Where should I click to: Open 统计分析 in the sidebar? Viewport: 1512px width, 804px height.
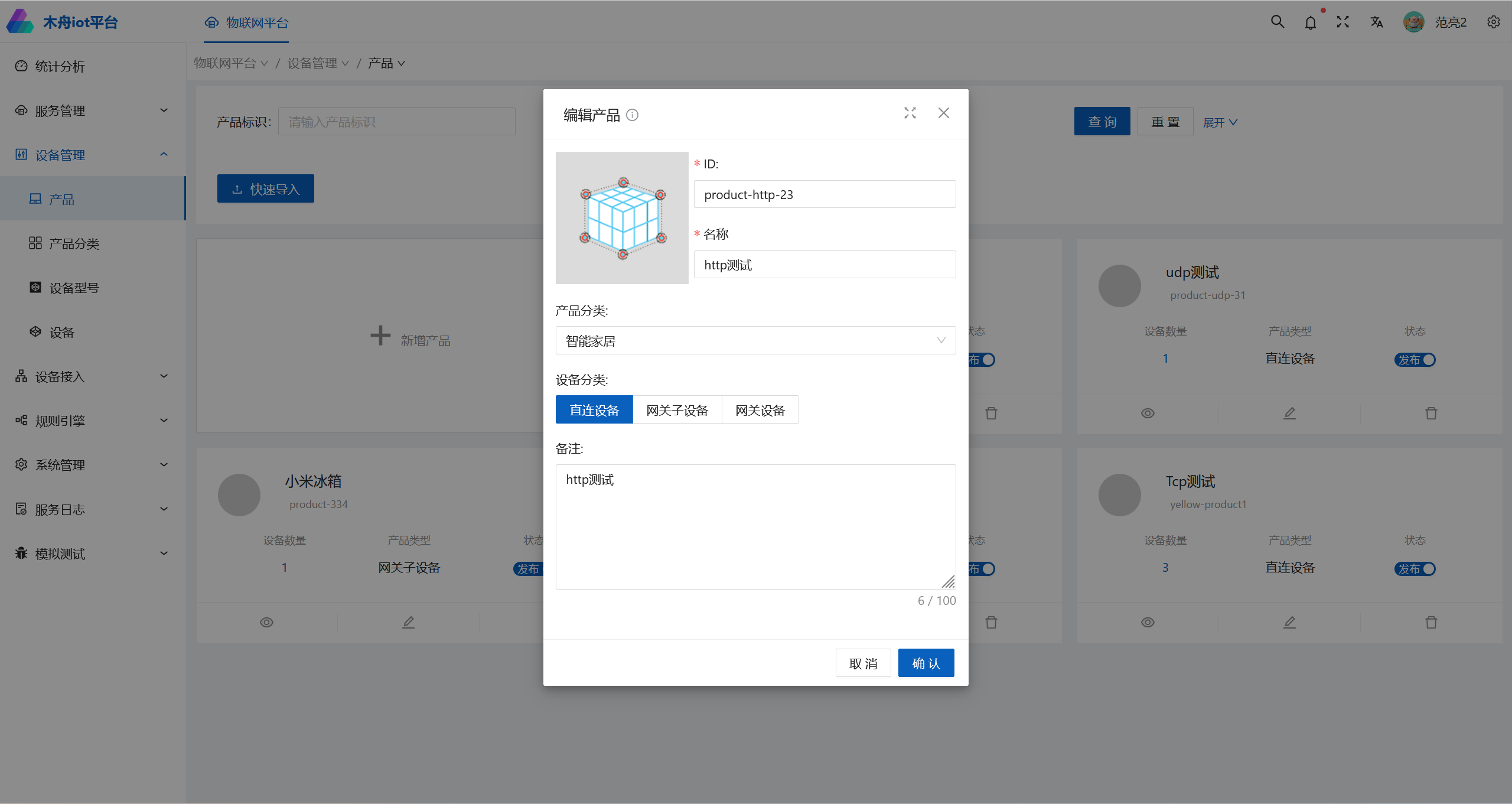93,66
